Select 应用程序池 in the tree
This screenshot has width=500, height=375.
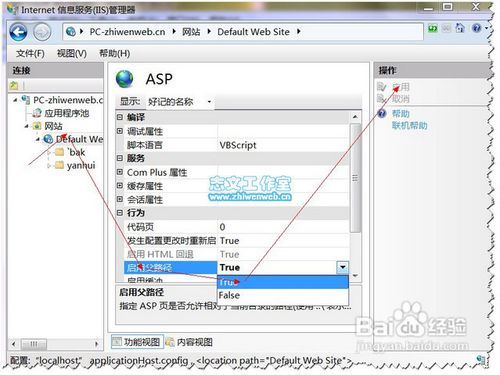pyautogui.click(x=67, y=113)
